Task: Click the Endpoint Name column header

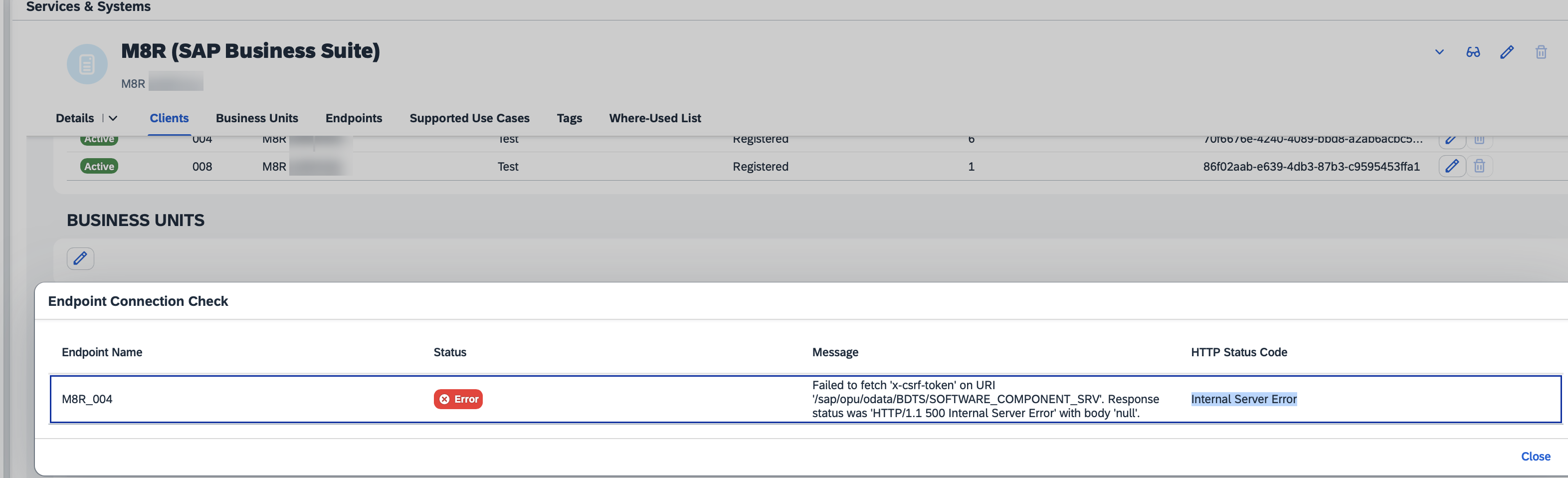Action: click(x=102, y=352)
